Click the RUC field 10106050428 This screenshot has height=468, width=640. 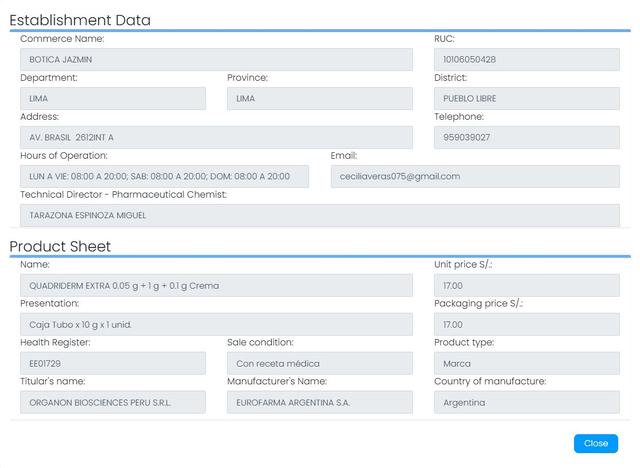click(527, 59)
